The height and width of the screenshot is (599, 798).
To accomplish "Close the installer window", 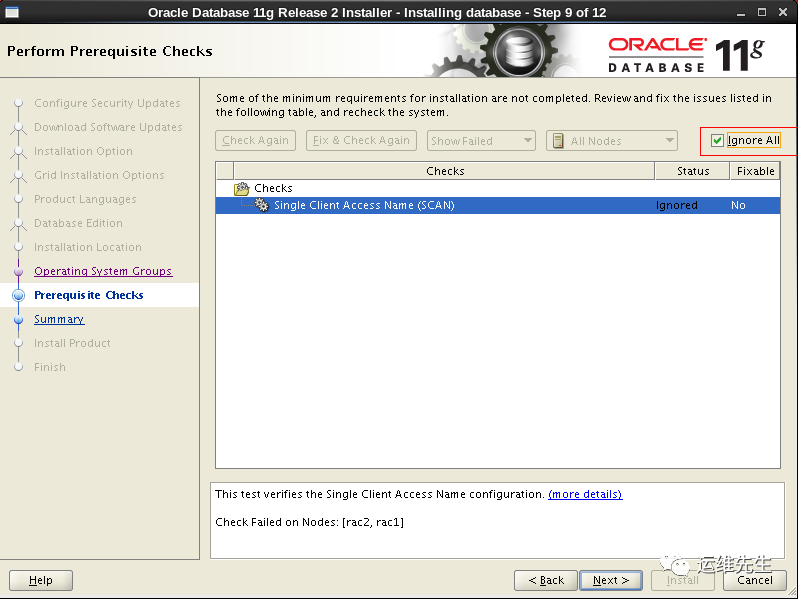I will (x=783, y=12).
